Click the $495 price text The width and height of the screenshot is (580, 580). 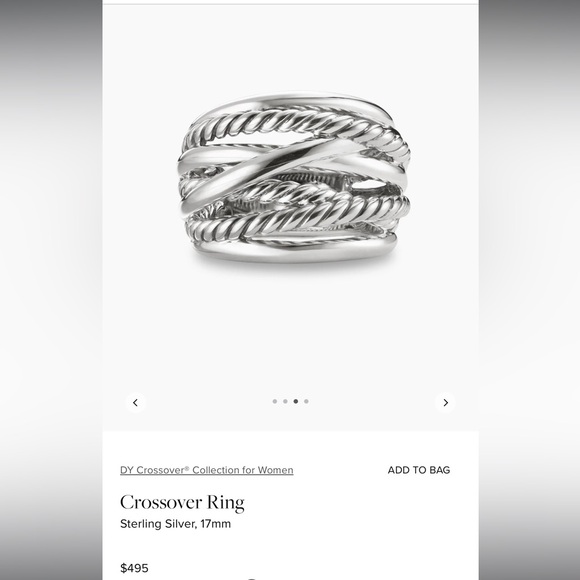(x=134, y=568)
